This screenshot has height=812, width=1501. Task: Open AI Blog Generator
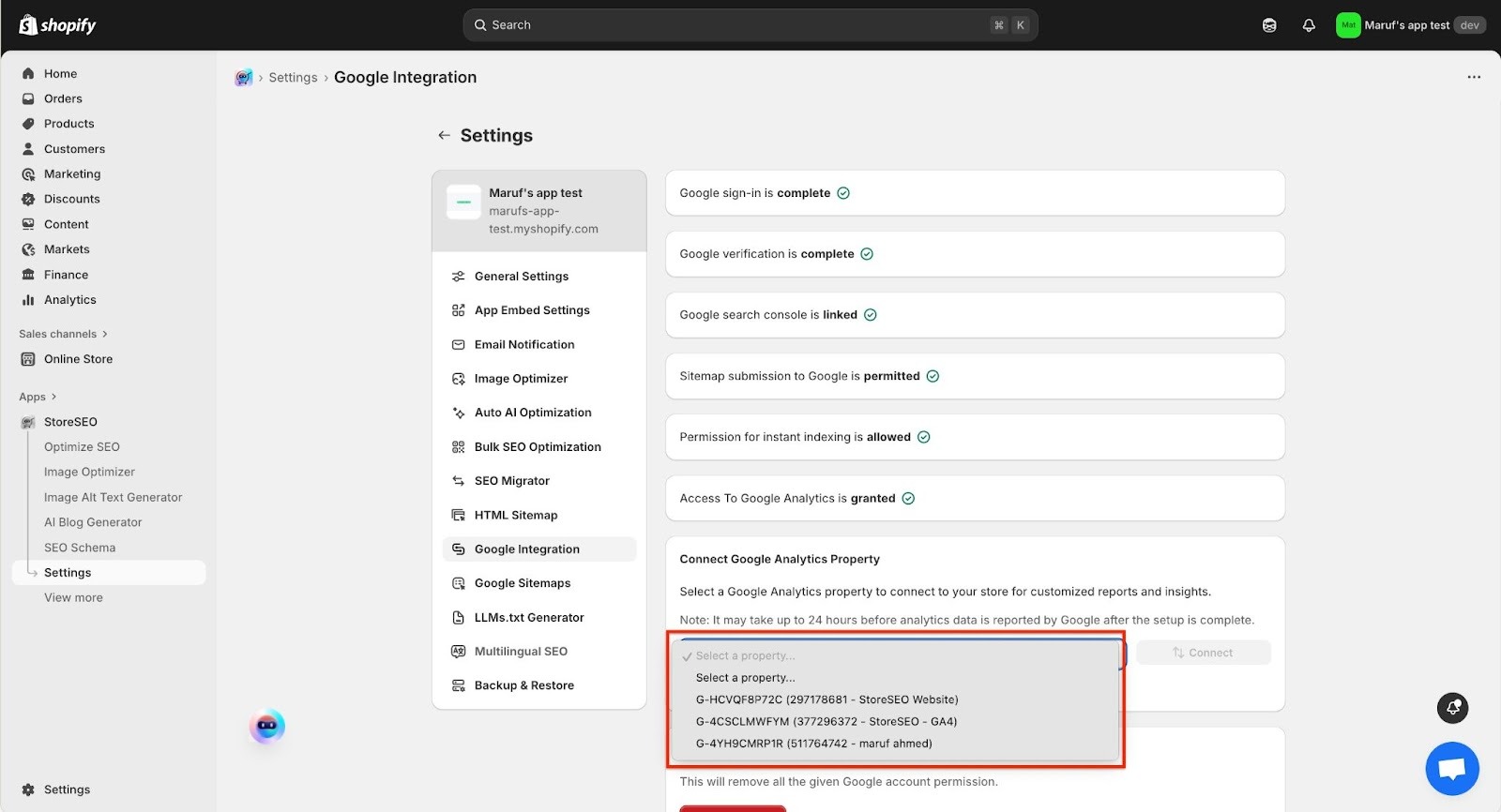point(93,522)
